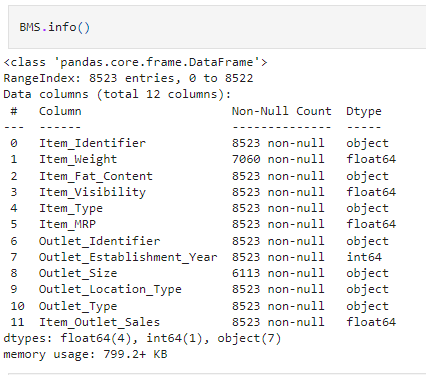Screen dimensions: 426x375
Task: Click the Item_Type row name
Action: (71, 209)
